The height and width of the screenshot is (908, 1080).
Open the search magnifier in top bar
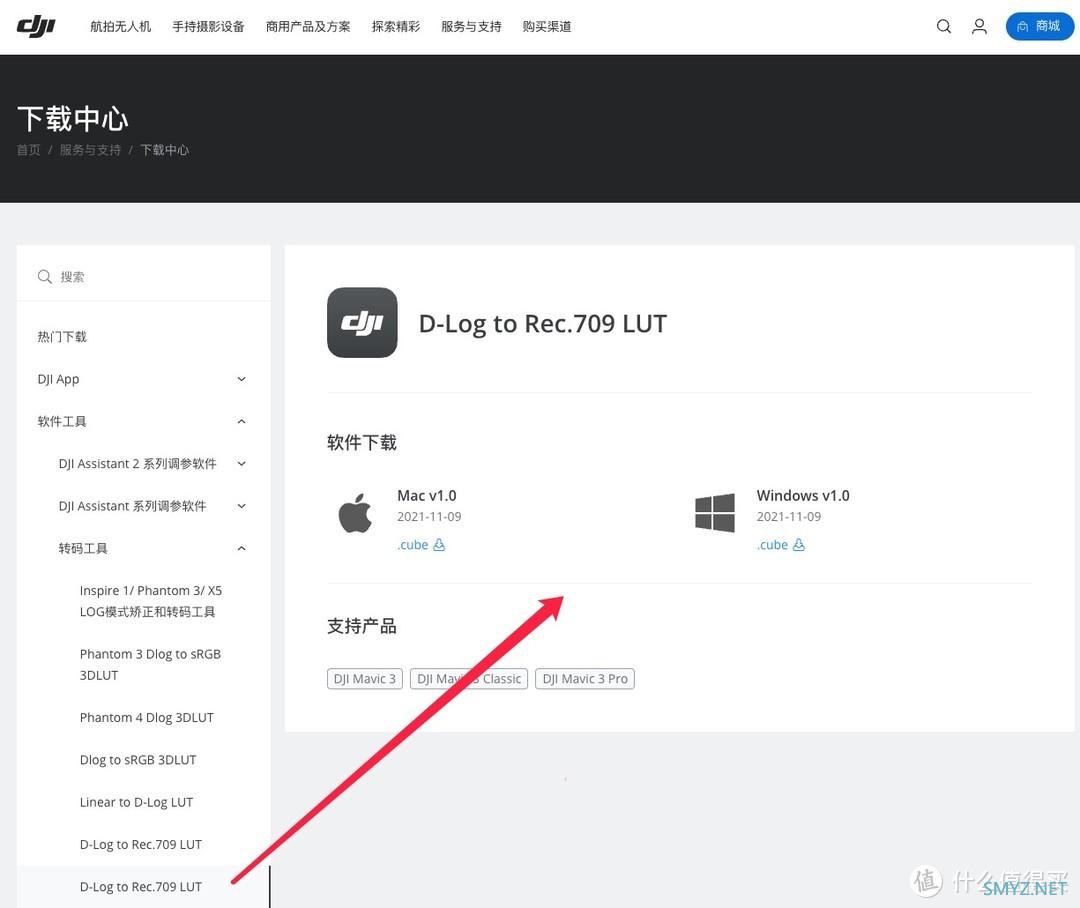tap(944, 26)
